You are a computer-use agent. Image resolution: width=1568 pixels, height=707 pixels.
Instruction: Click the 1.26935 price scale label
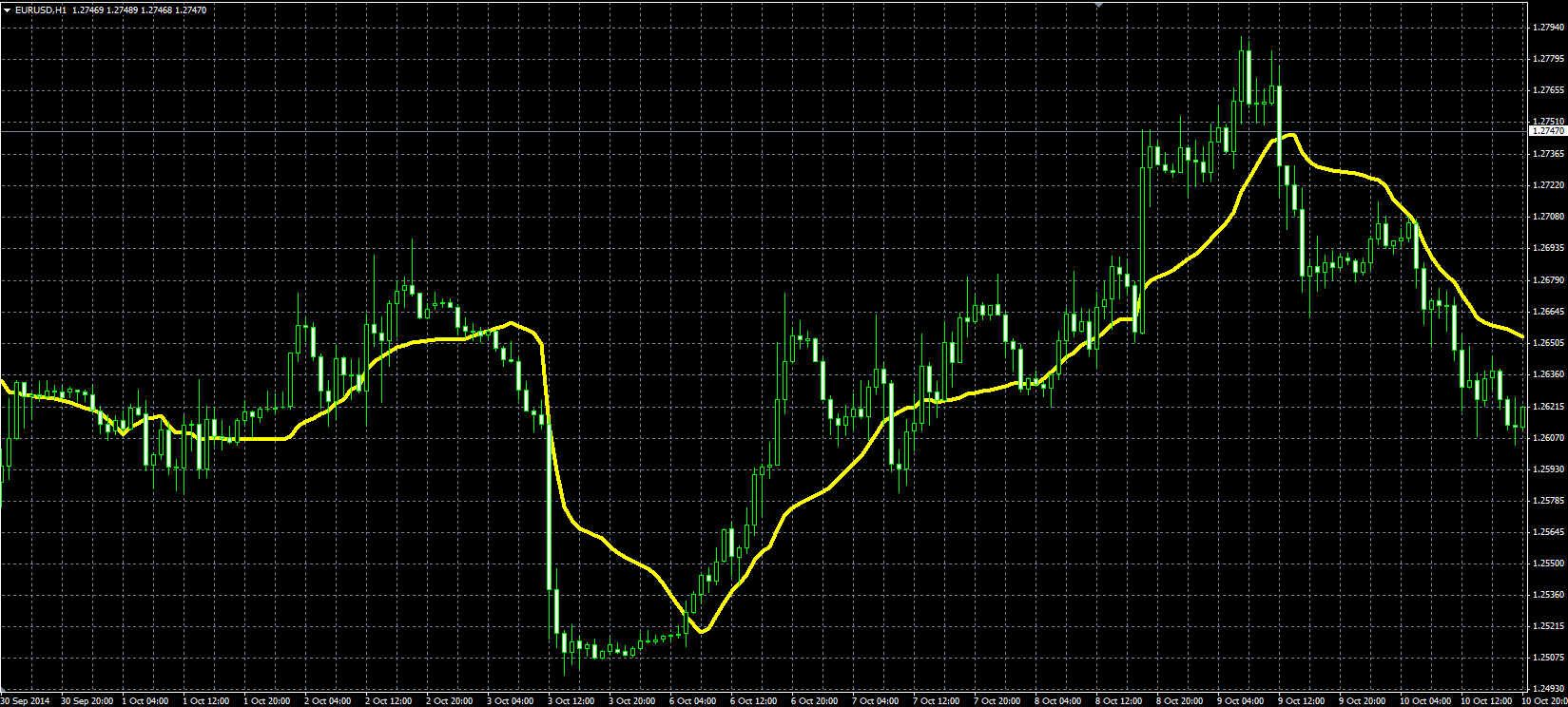point(1549,248)
